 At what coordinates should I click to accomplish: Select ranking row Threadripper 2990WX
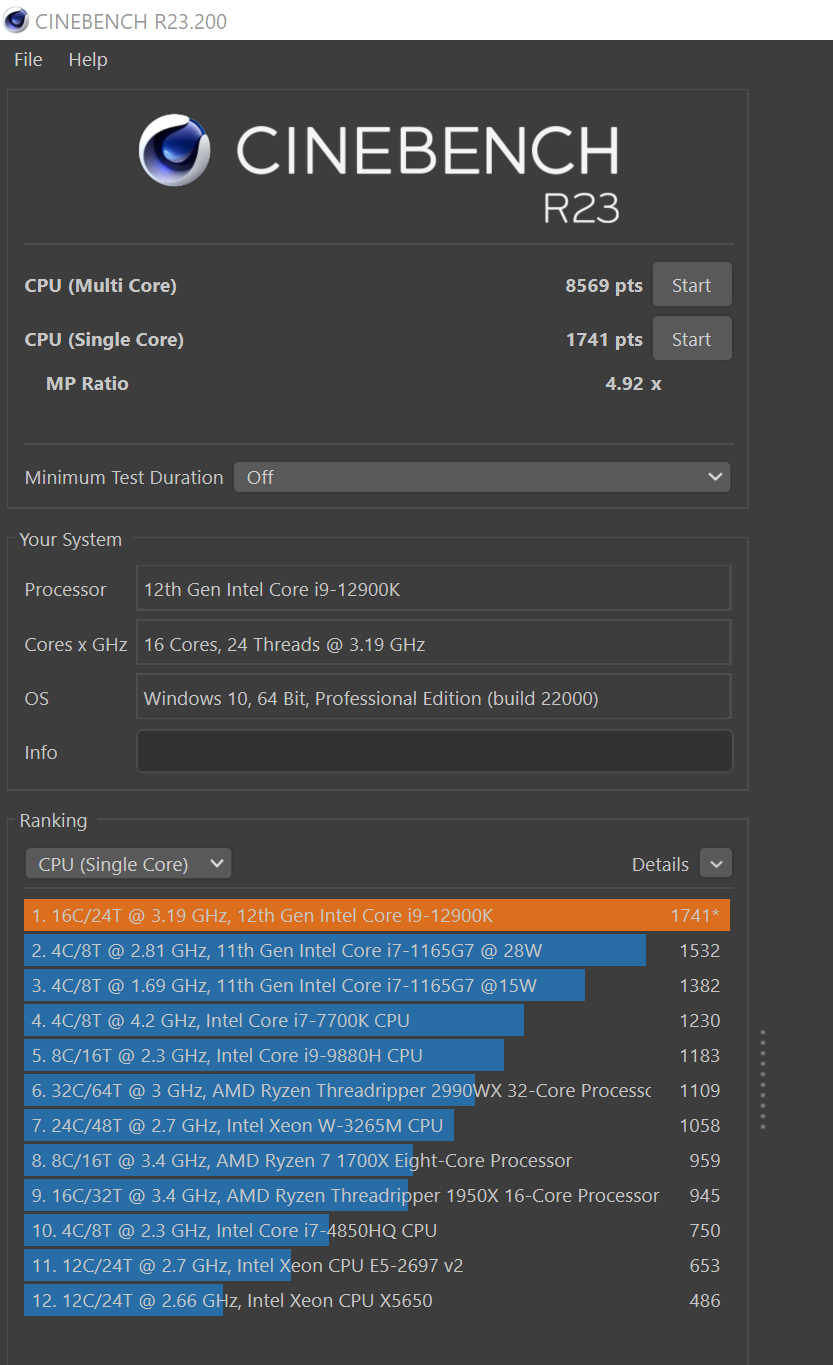pos(377,1090)
